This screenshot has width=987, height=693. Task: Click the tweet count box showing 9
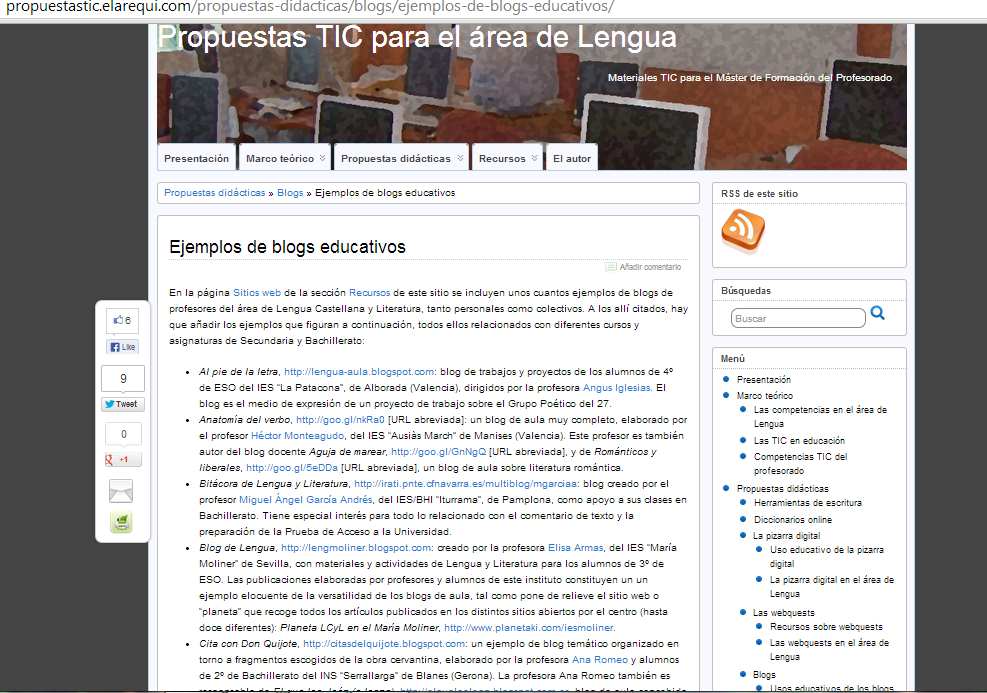[123, 378]
